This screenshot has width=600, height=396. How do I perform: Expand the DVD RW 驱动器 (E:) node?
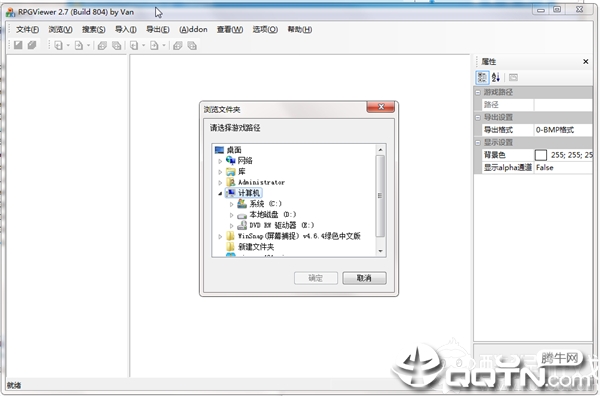point(231,226)
